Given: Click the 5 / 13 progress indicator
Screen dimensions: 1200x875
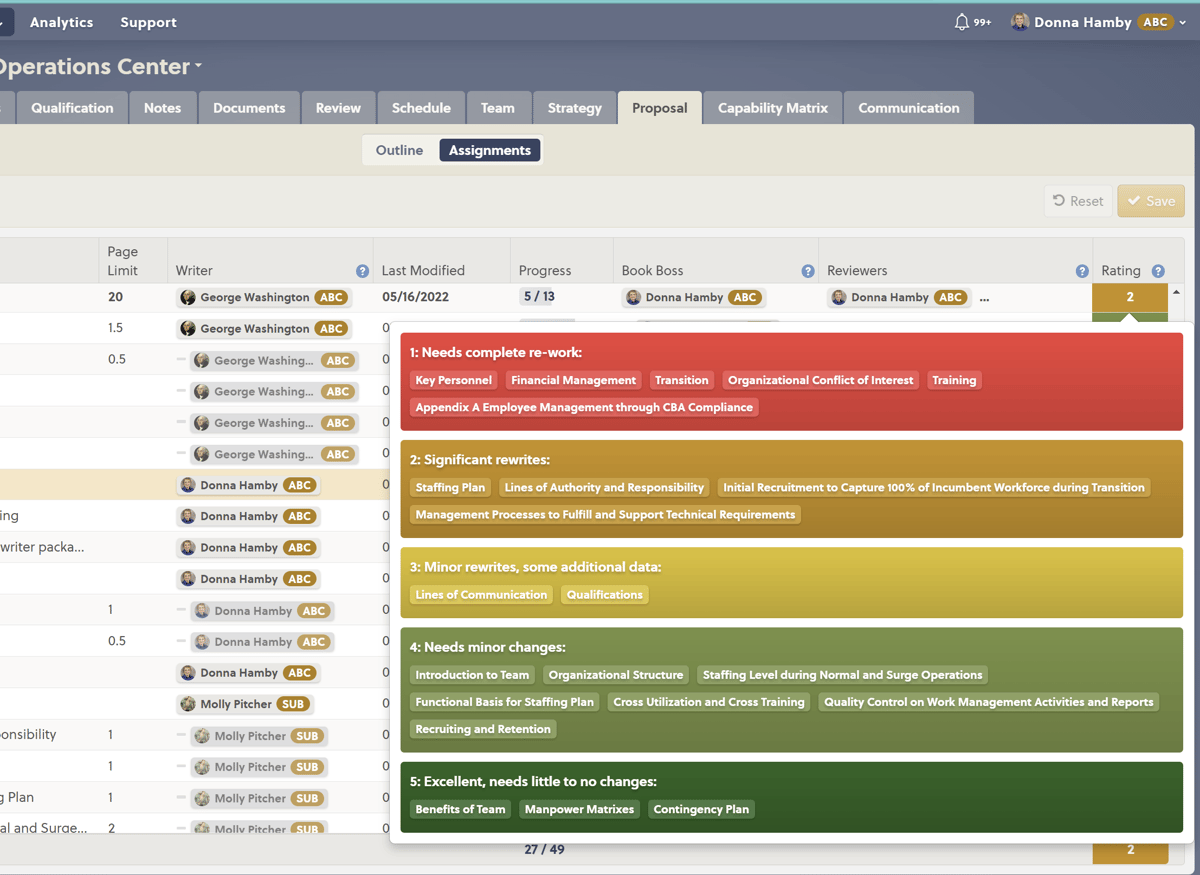Looking at the screenshot, I should [x=535, y=297].
